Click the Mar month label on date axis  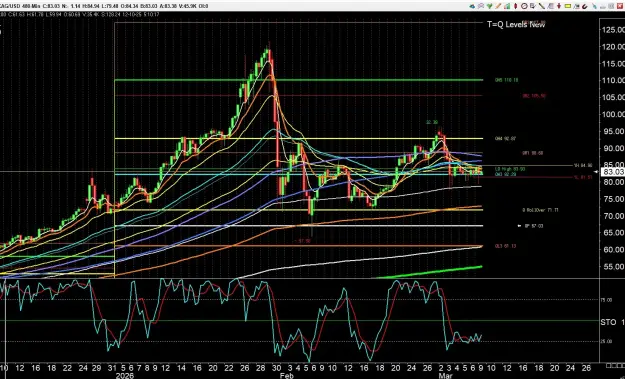coord(445,375)
